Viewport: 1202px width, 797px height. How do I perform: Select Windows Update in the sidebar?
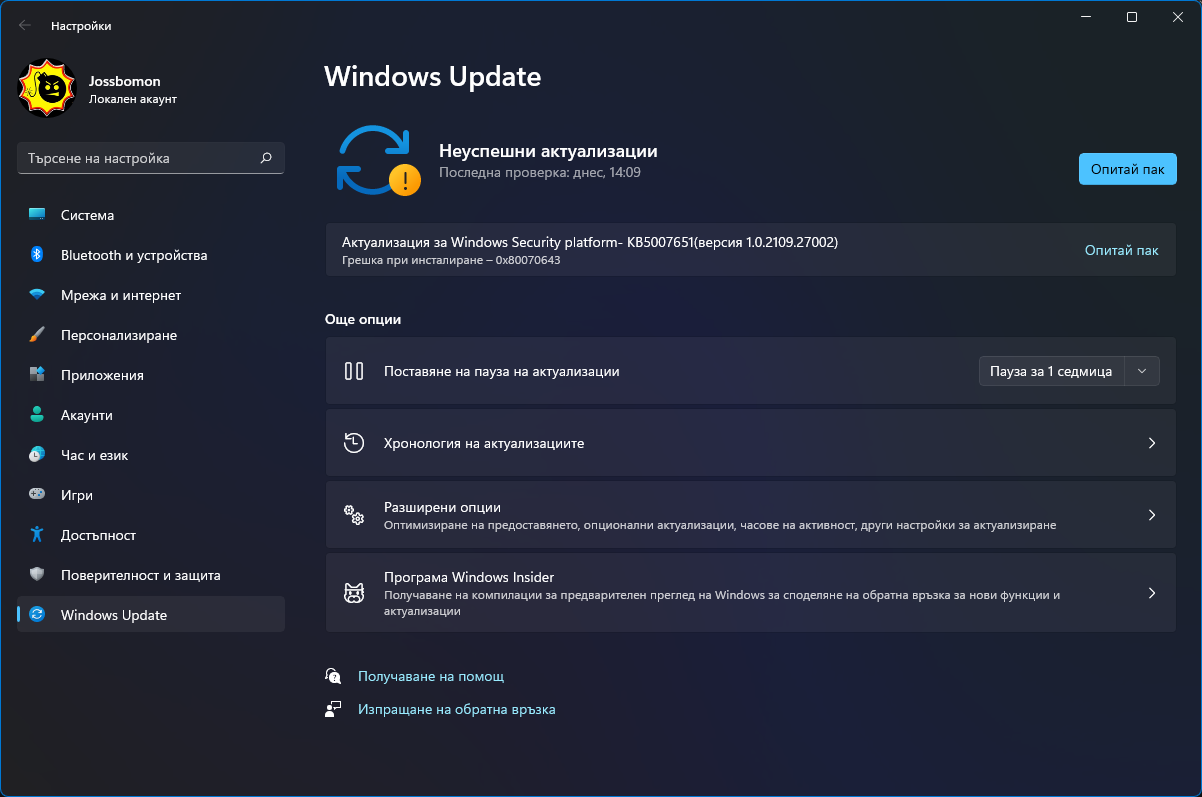tap(151, 615)
